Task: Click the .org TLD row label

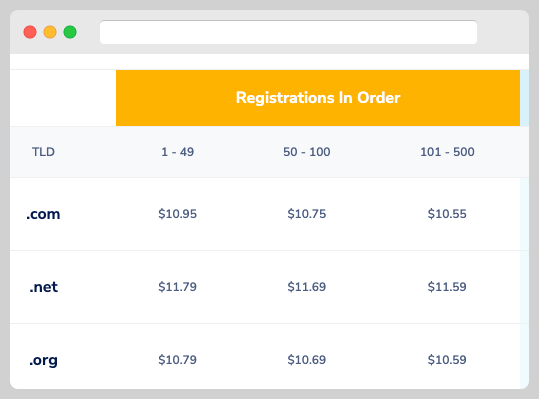Action: click(x=43, y=361)
